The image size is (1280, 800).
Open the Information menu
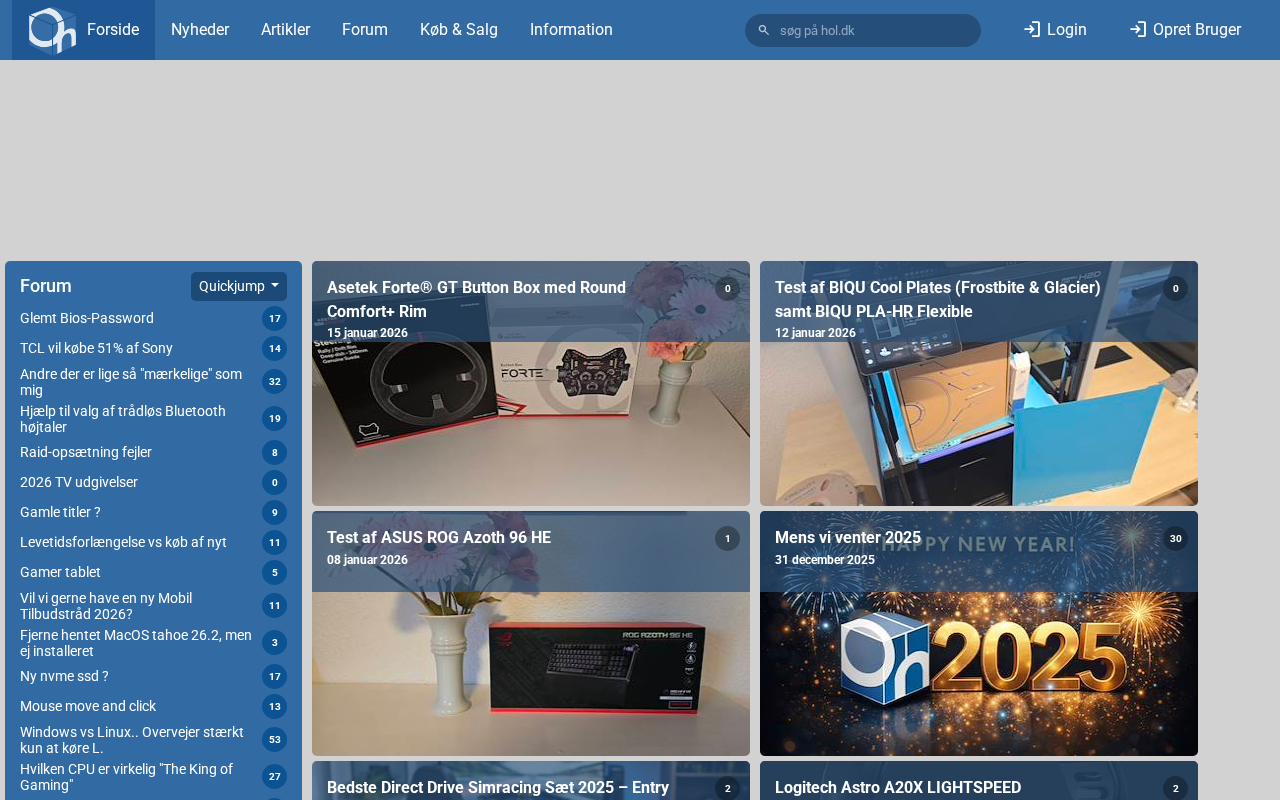pos(571,30)
